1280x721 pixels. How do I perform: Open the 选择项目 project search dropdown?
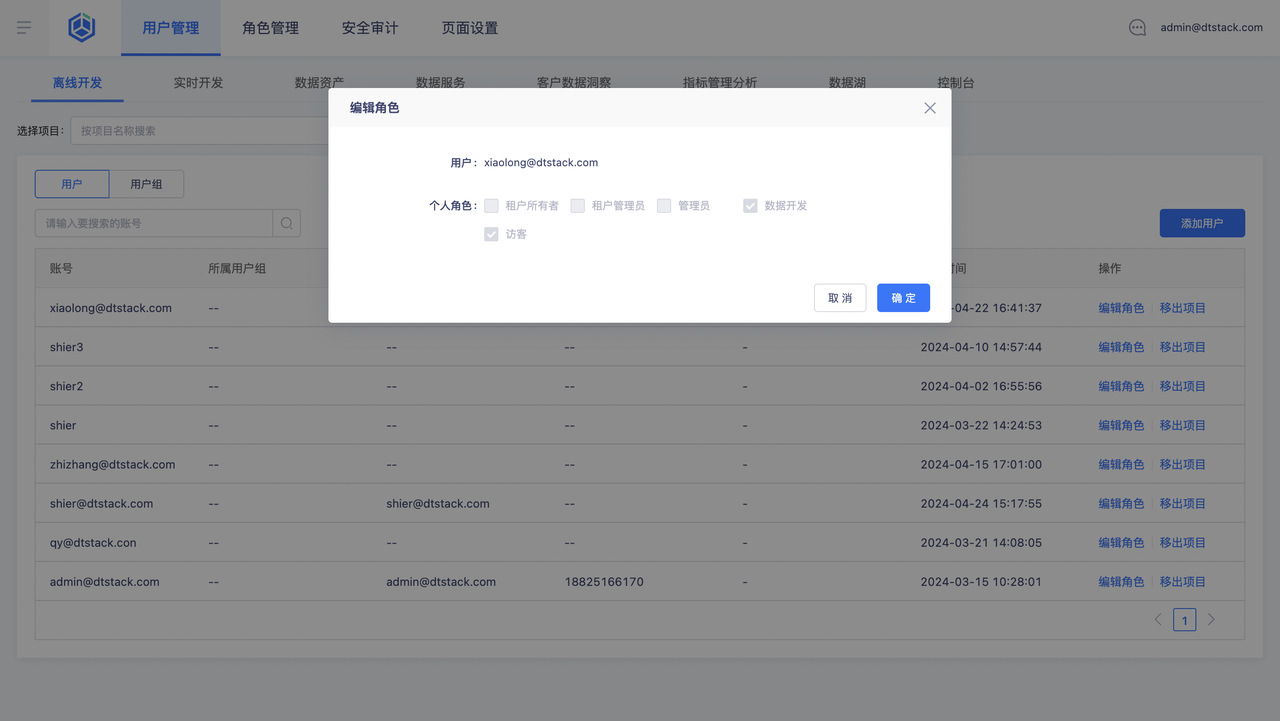200,131
